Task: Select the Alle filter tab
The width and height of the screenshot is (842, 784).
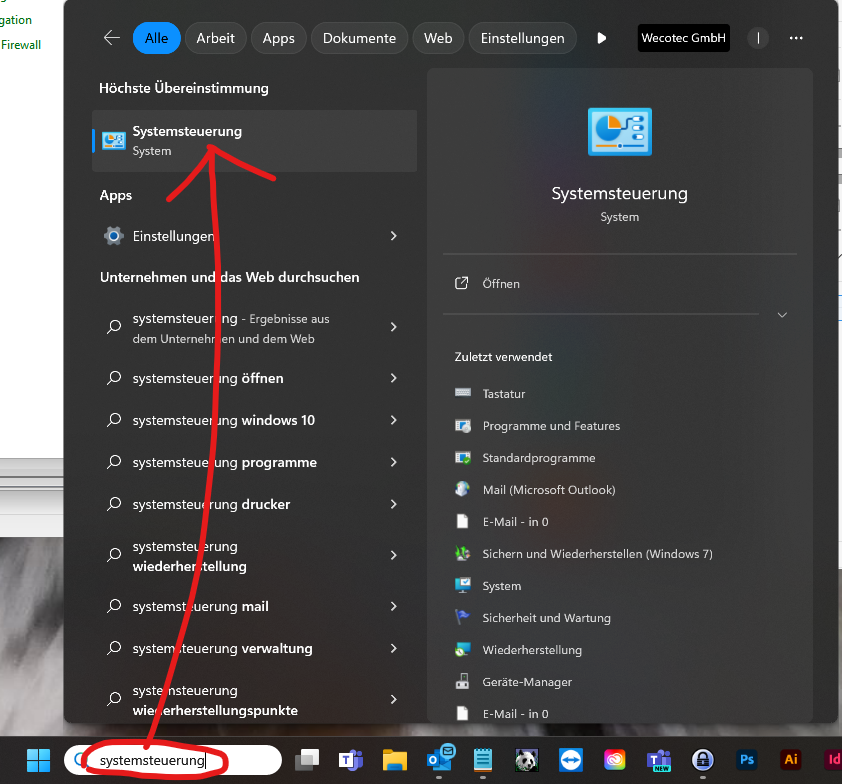Action: pos(156,38)
